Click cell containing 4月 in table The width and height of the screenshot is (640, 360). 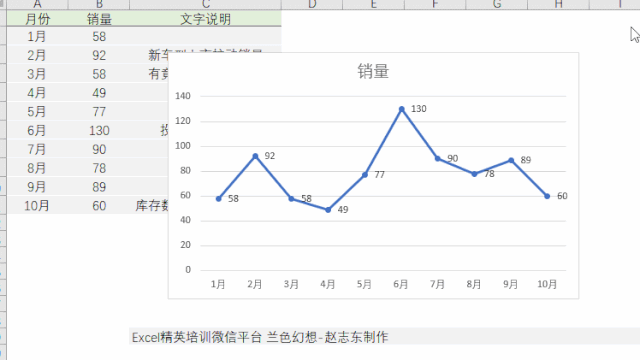pyautogui.click(x=38, y=93)
